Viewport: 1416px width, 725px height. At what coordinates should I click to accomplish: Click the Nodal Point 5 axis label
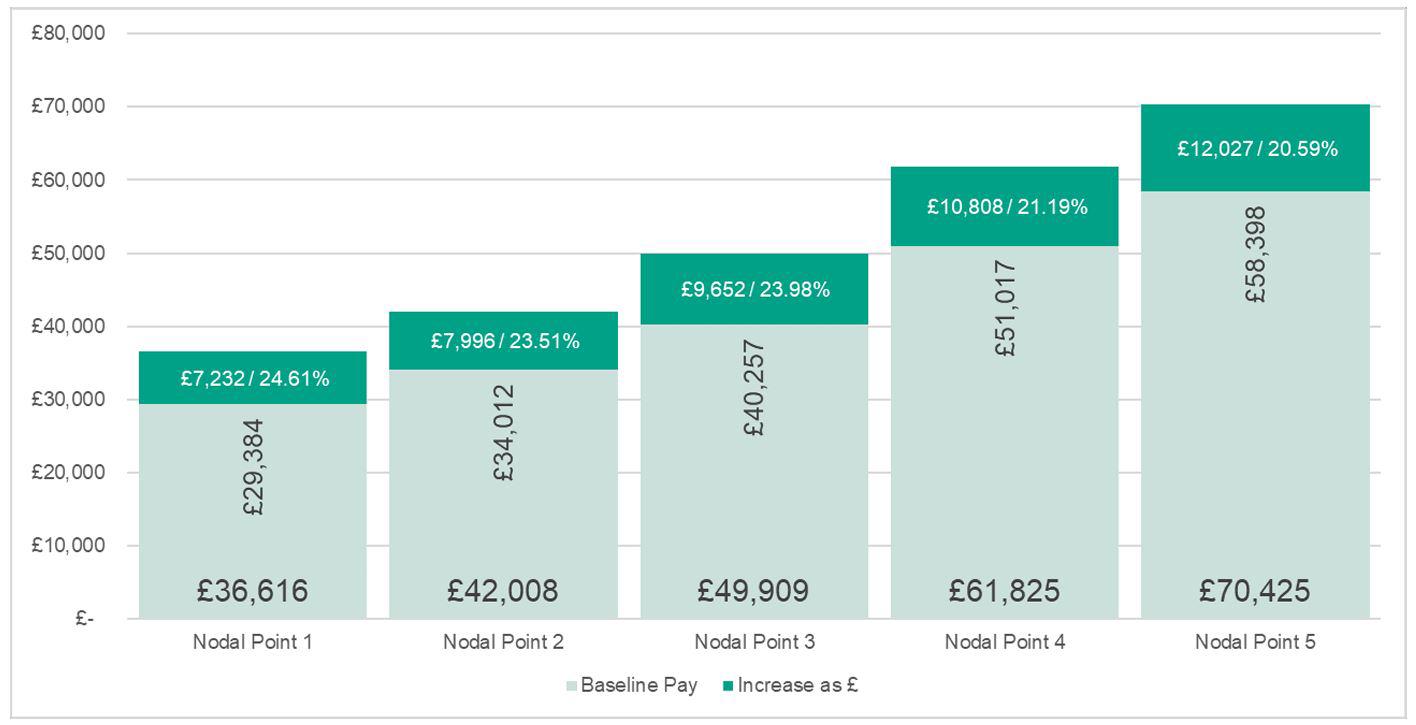(x=1255, y=642)
